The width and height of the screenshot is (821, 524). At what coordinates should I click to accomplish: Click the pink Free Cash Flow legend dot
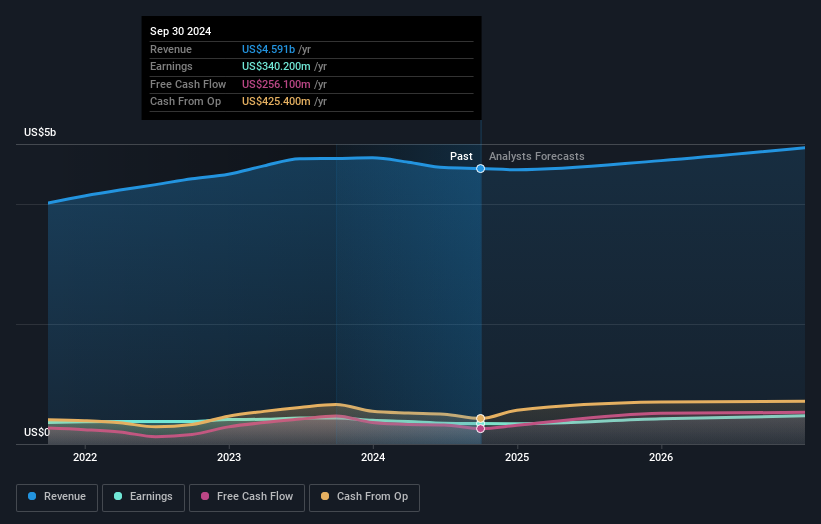click(205, 496)
